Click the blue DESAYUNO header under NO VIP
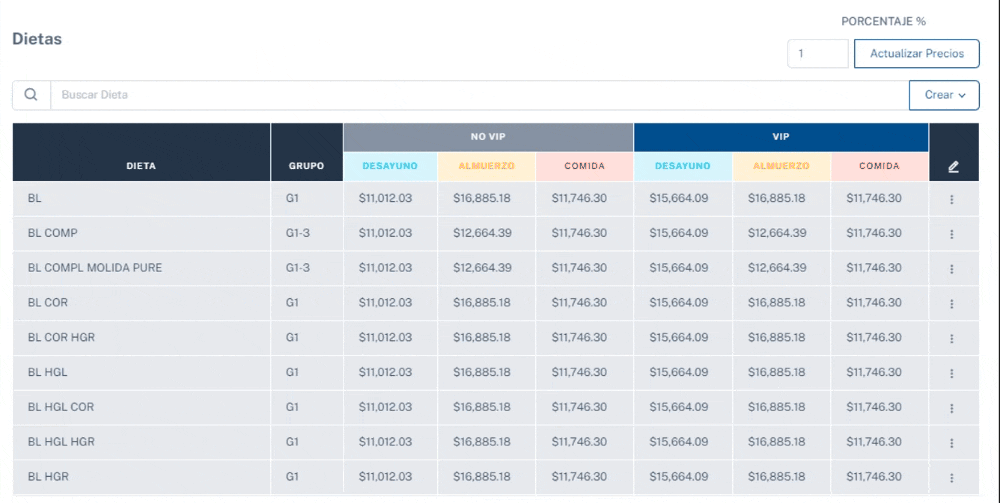The width and height of the screenshot is (1000, 503). click(x=390, y=166)
